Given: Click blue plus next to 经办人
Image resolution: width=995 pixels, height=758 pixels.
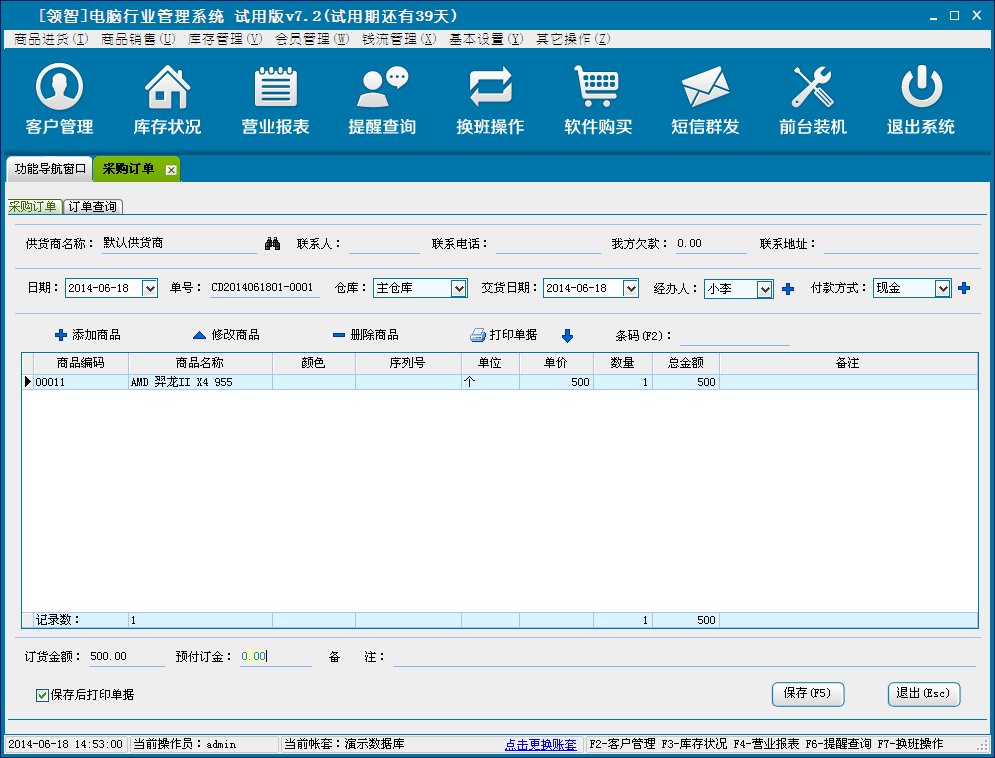Looking at the screenshot, I should (x=788, y=289).
